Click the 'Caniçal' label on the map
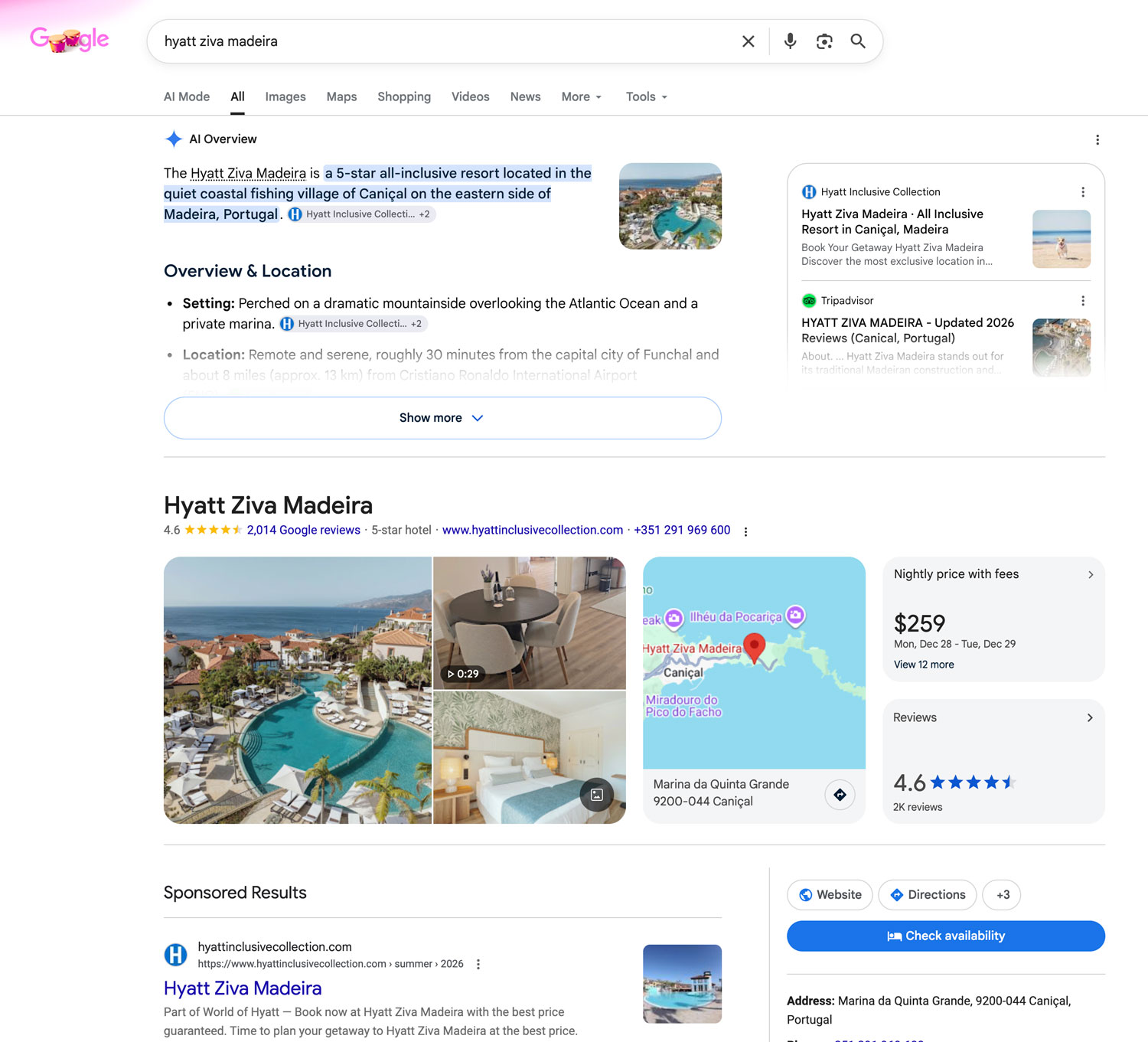Screen dimensions: 1148x1042 tap(683, 673)
